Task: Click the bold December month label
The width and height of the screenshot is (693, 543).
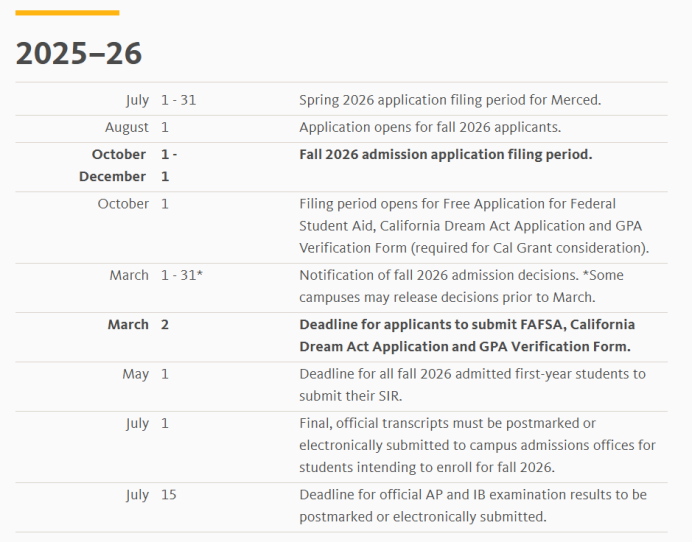Action: click(112, 177)
